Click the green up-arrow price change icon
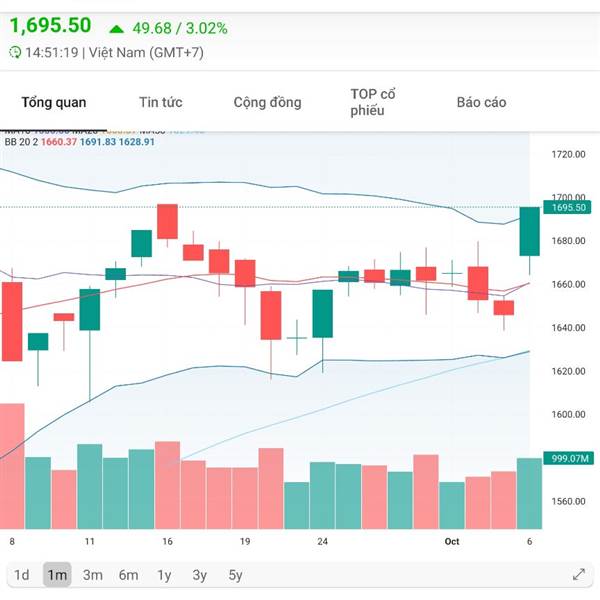The width and height of the screenshot is (600, 600). pyautogui.click(x=117, y=28)
